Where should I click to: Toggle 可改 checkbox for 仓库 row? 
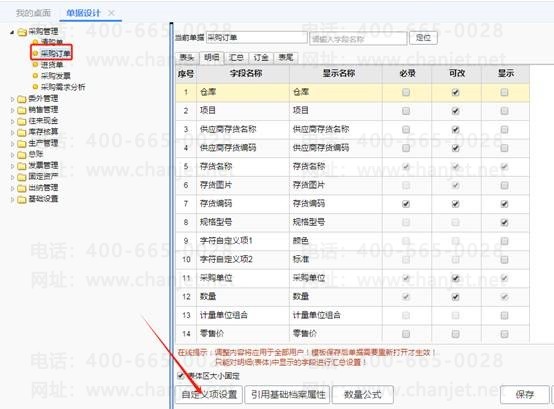pos(455,92)
